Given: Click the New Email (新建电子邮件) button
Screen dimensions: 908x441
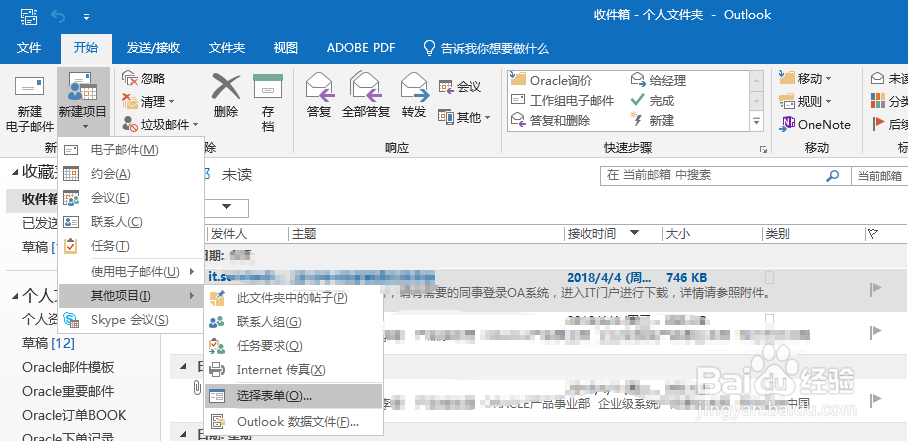Looking at the screenshot, I should click(x=29, y=102).
